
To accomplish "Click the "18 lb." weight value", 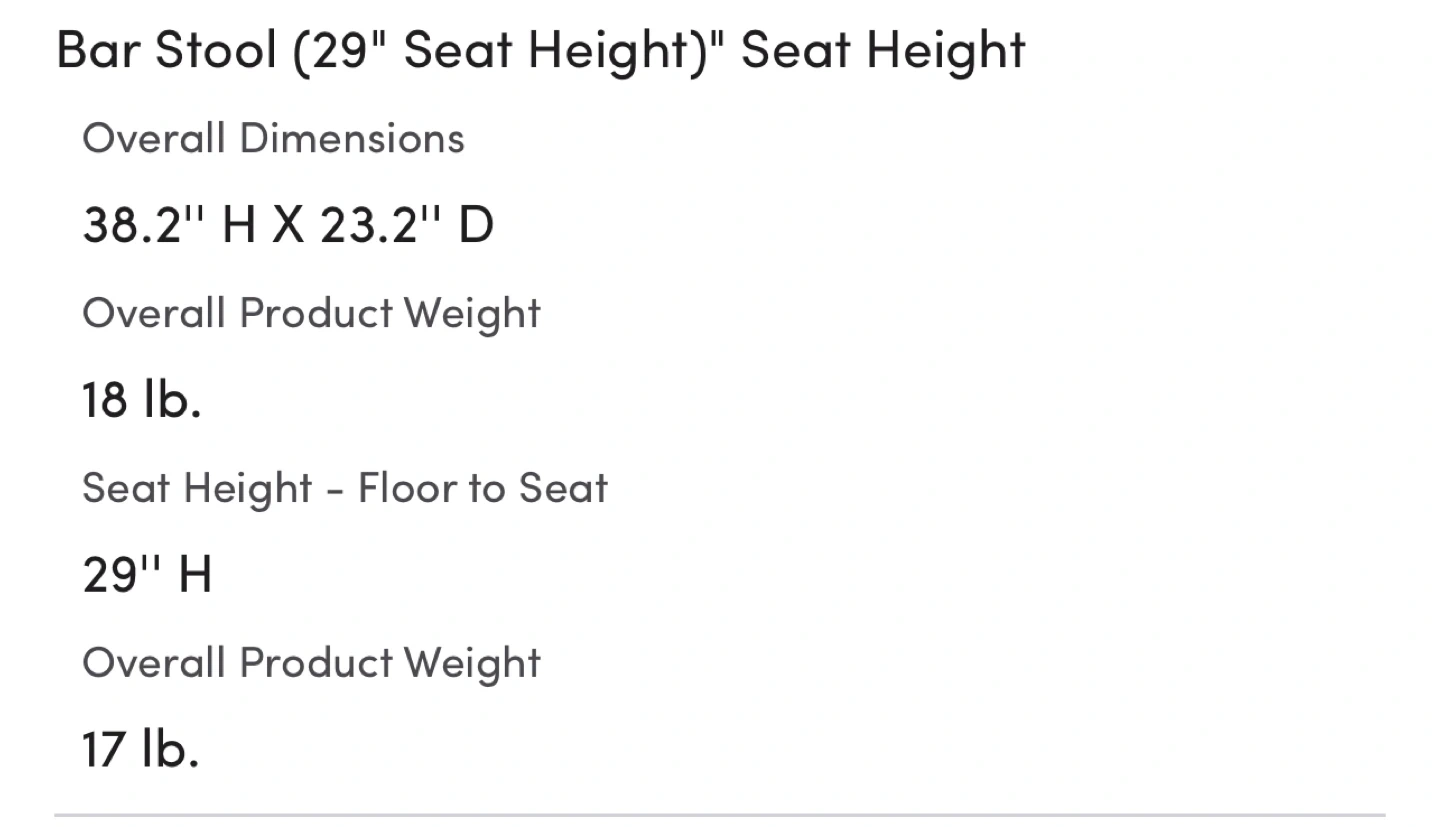I will [x=141, y=400].
